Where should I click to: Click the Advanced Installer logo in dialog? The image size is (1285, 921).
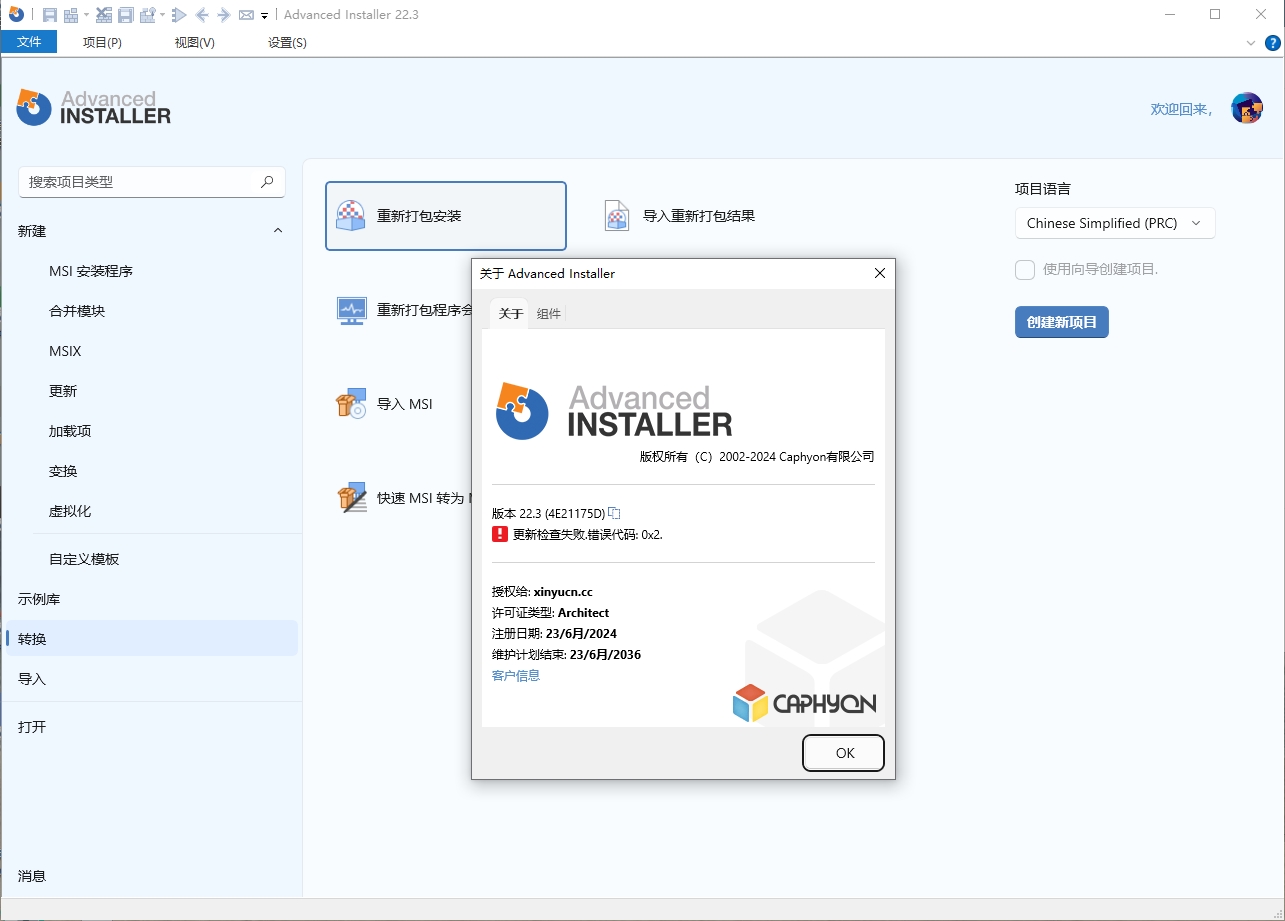click(x=614, y=411)
